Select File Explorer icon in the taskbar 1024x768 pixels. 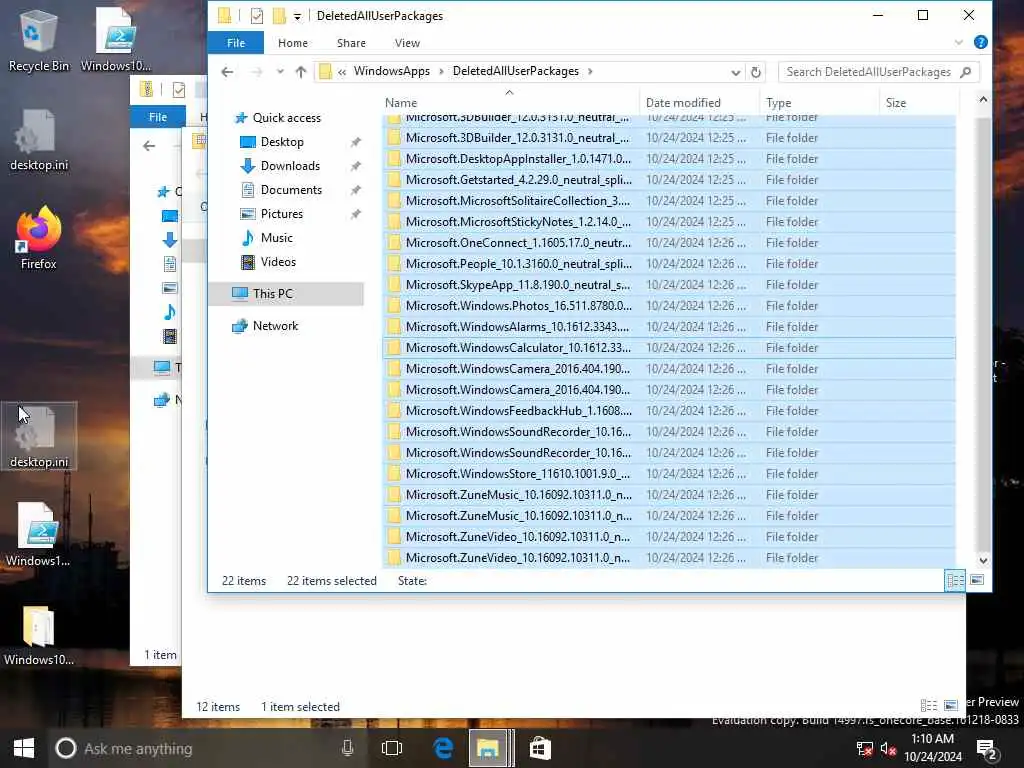[x=488, y=748]
